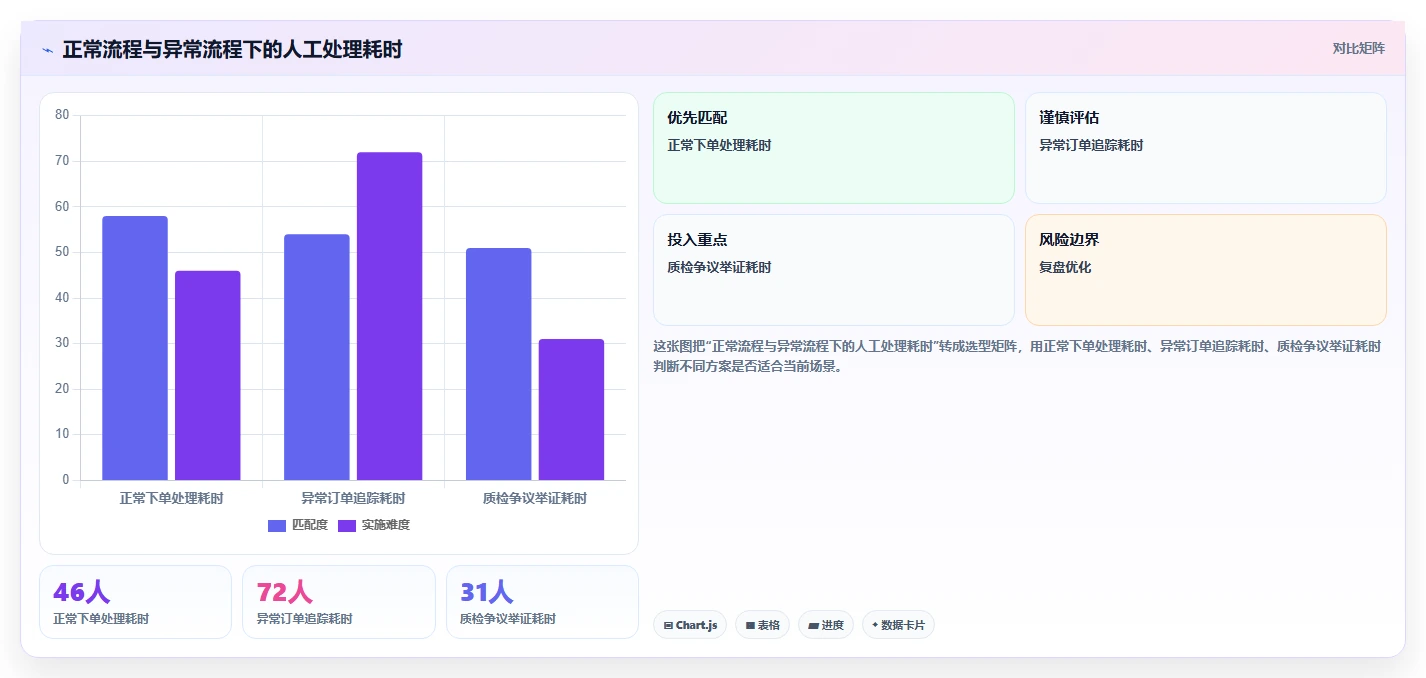
Task: Open the 优先匹配 matrix card
Action: (x=834, y=148)
